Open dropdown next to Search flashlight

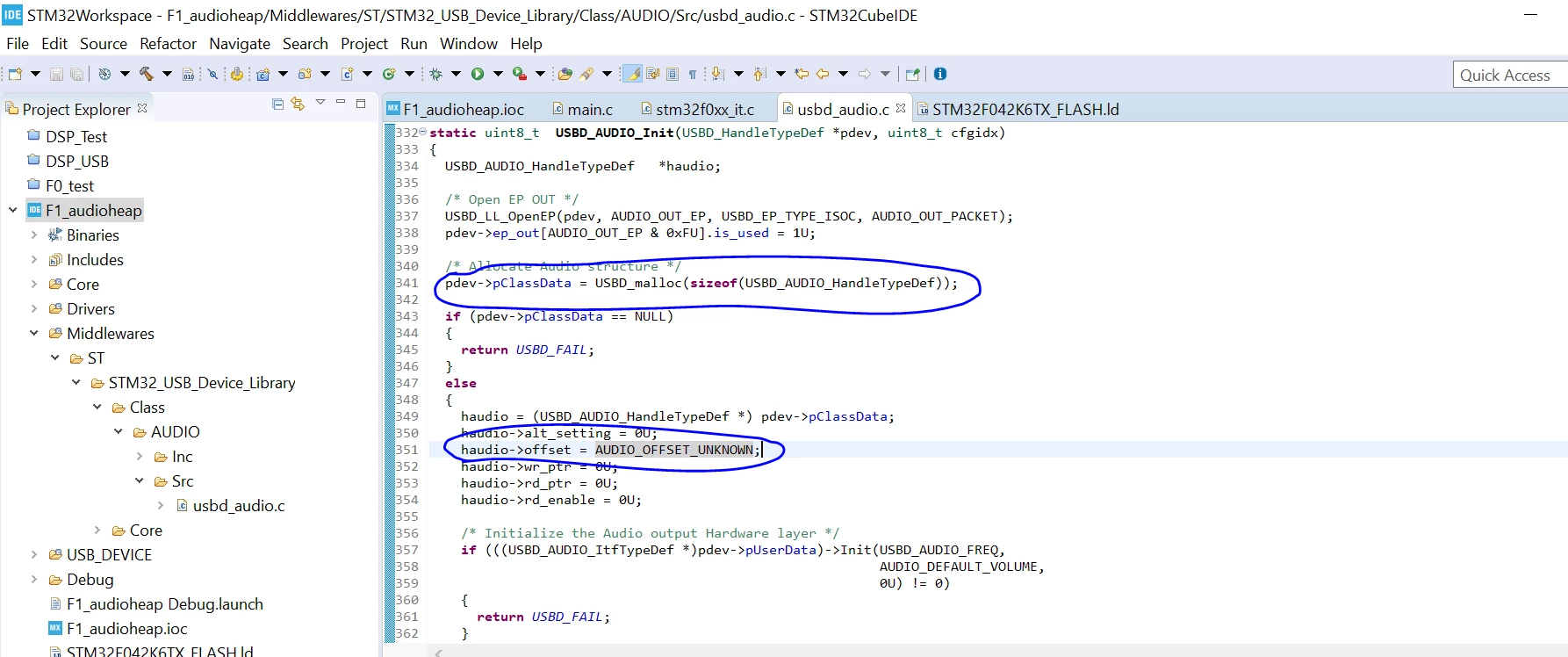tap(607, 75)
